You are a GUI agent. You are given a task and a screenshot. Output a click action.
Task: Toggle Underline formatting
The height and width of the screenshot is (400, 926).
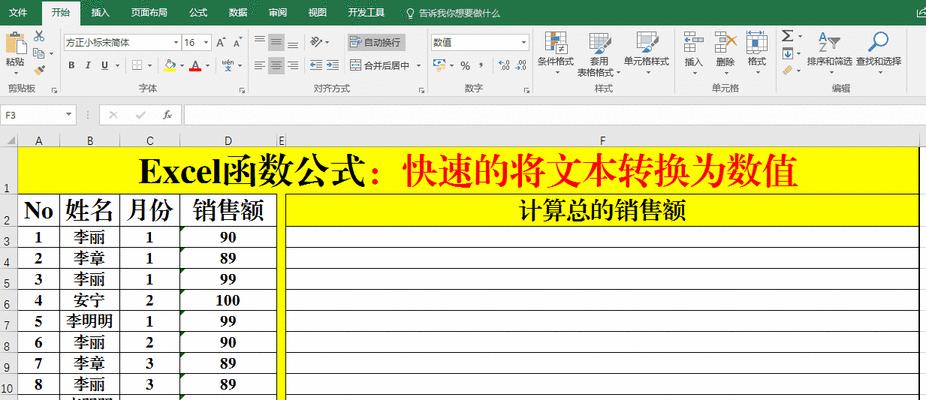tap(104, 65)
